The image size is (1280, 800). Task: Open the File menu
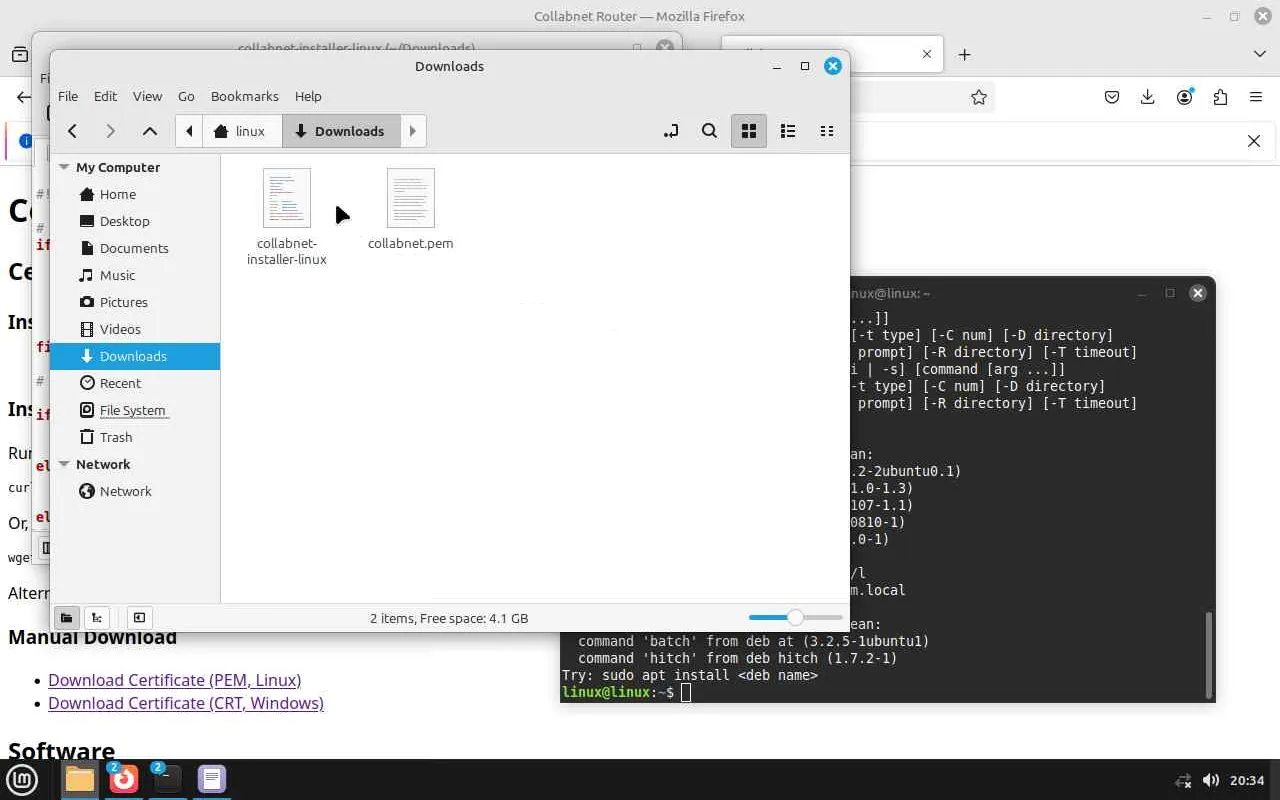(x=68, y=96)
